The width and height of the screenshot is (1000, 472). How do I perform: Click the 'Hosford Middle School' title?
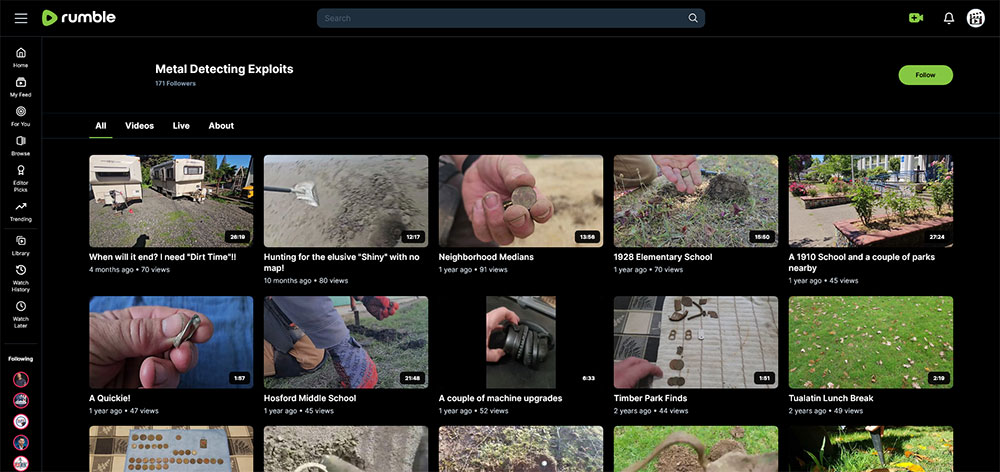pyautogui.click(x=310, y=398)
